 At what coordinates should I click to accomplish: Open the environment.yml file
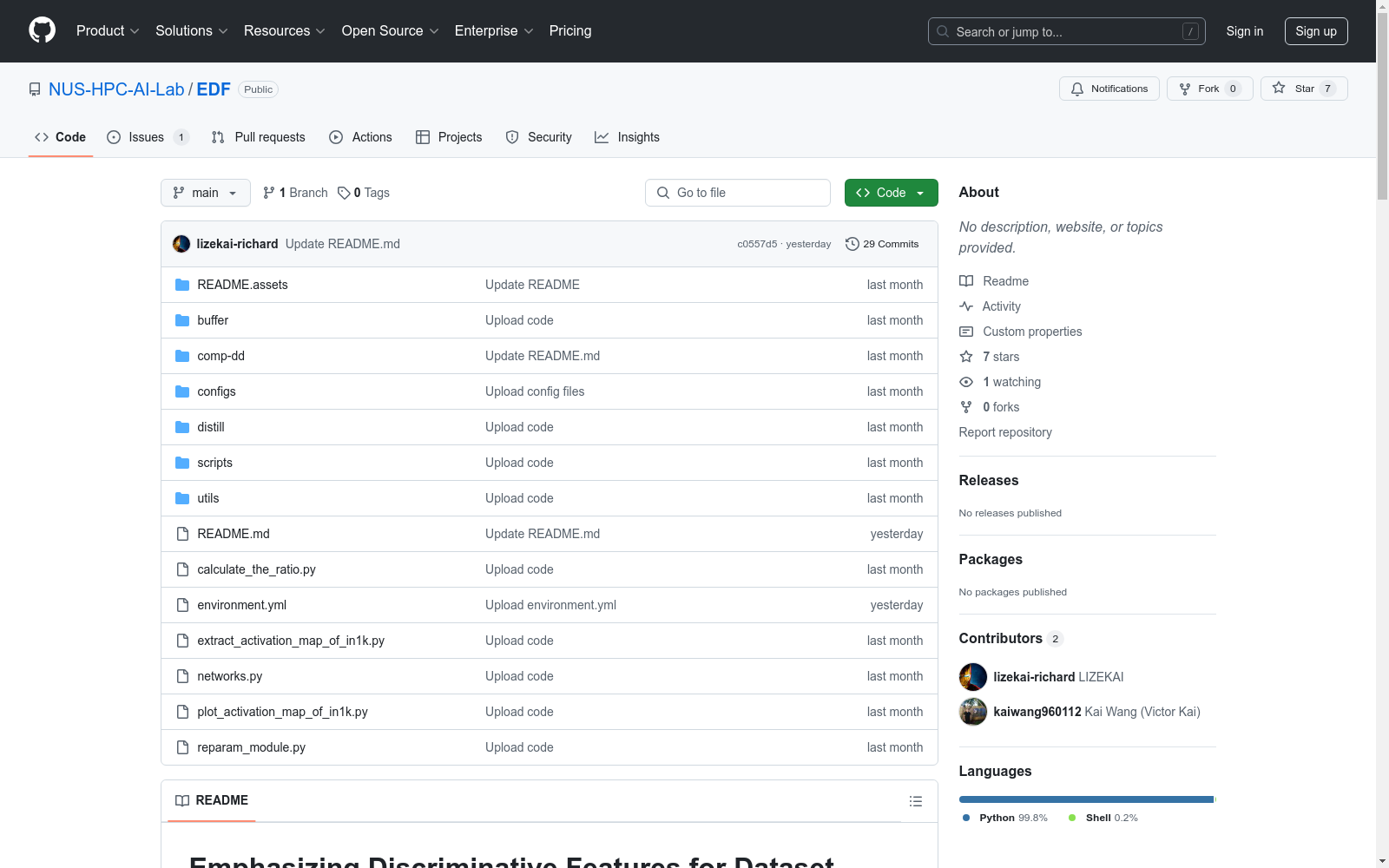coord(241,605)
